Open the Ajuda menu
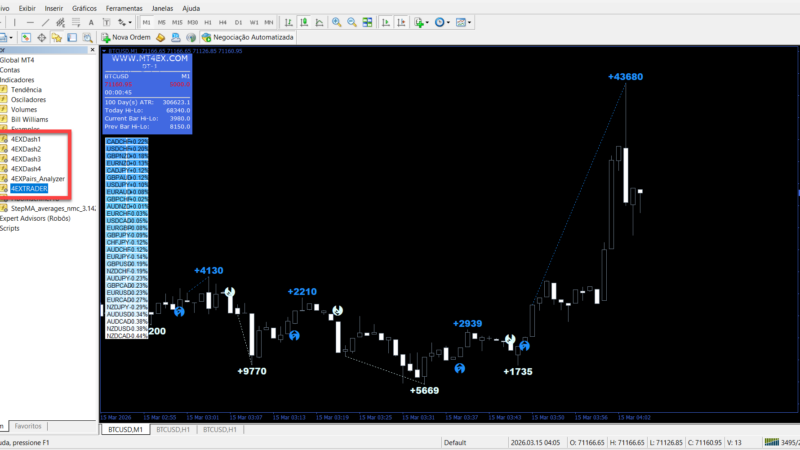 (x=191, y=8)
